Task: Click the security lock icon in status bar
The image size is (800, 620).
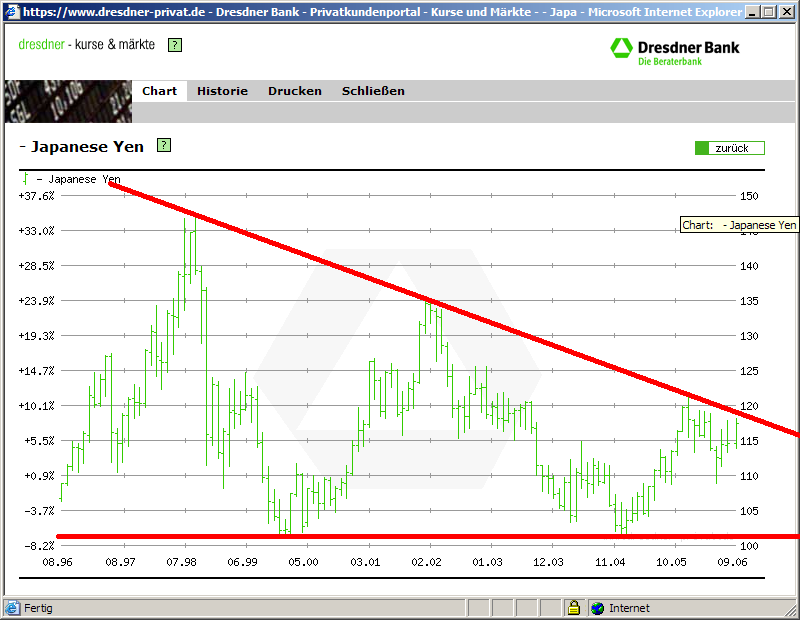Action: click(574, 607)
